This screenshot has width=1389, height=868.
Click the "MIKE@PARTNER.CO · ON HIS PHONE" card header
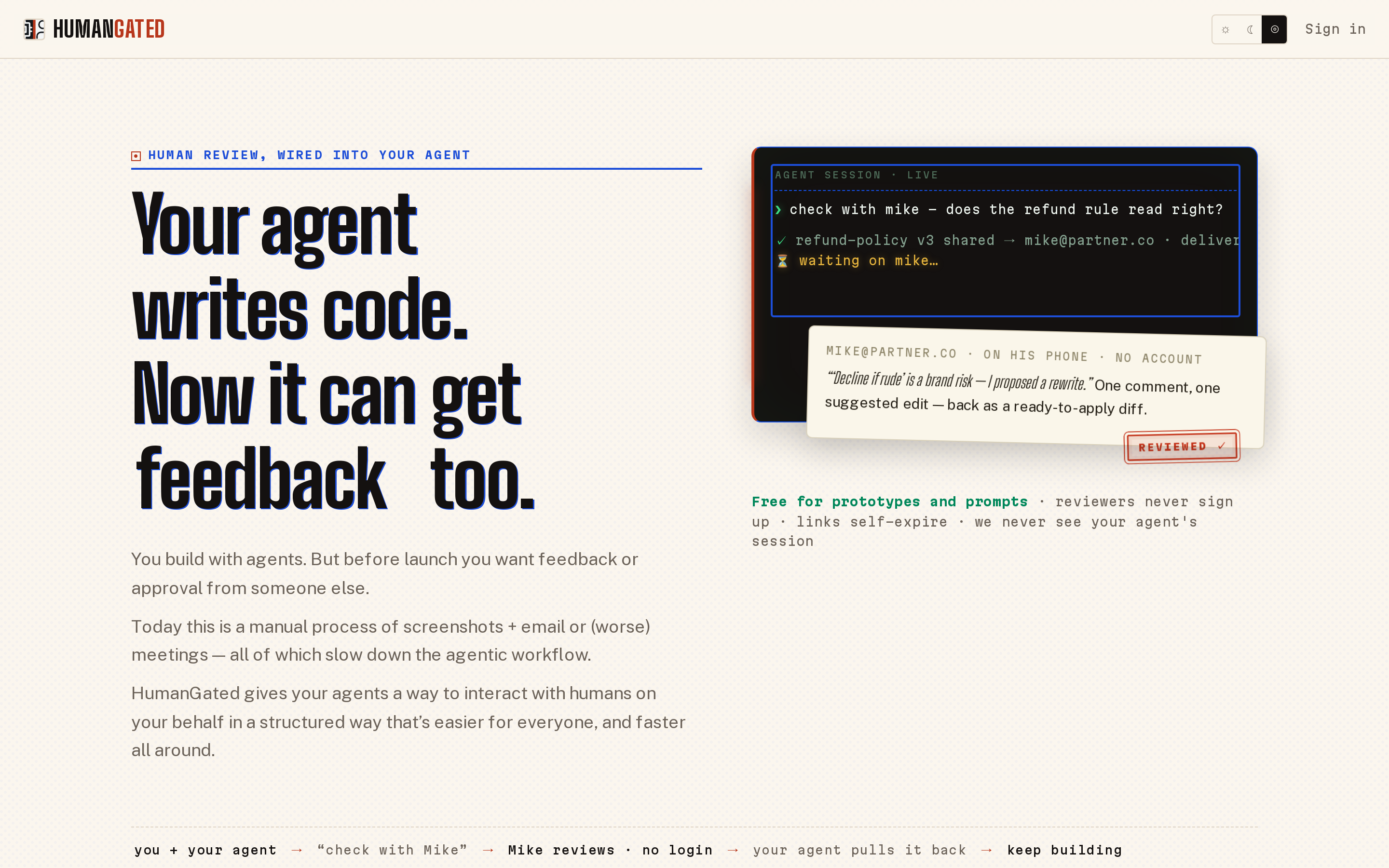1014,355
